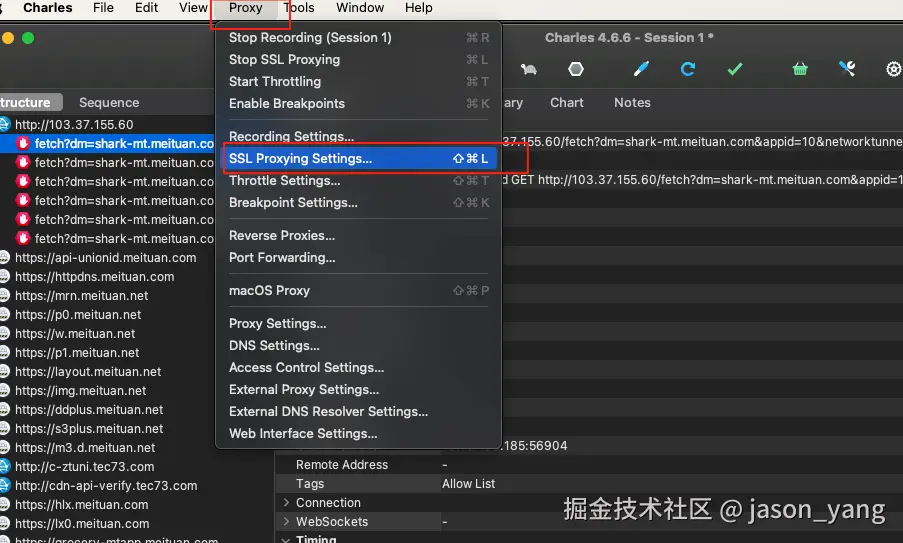
Task: Choose Stop SSL Proxying
Action: point(358,59)
